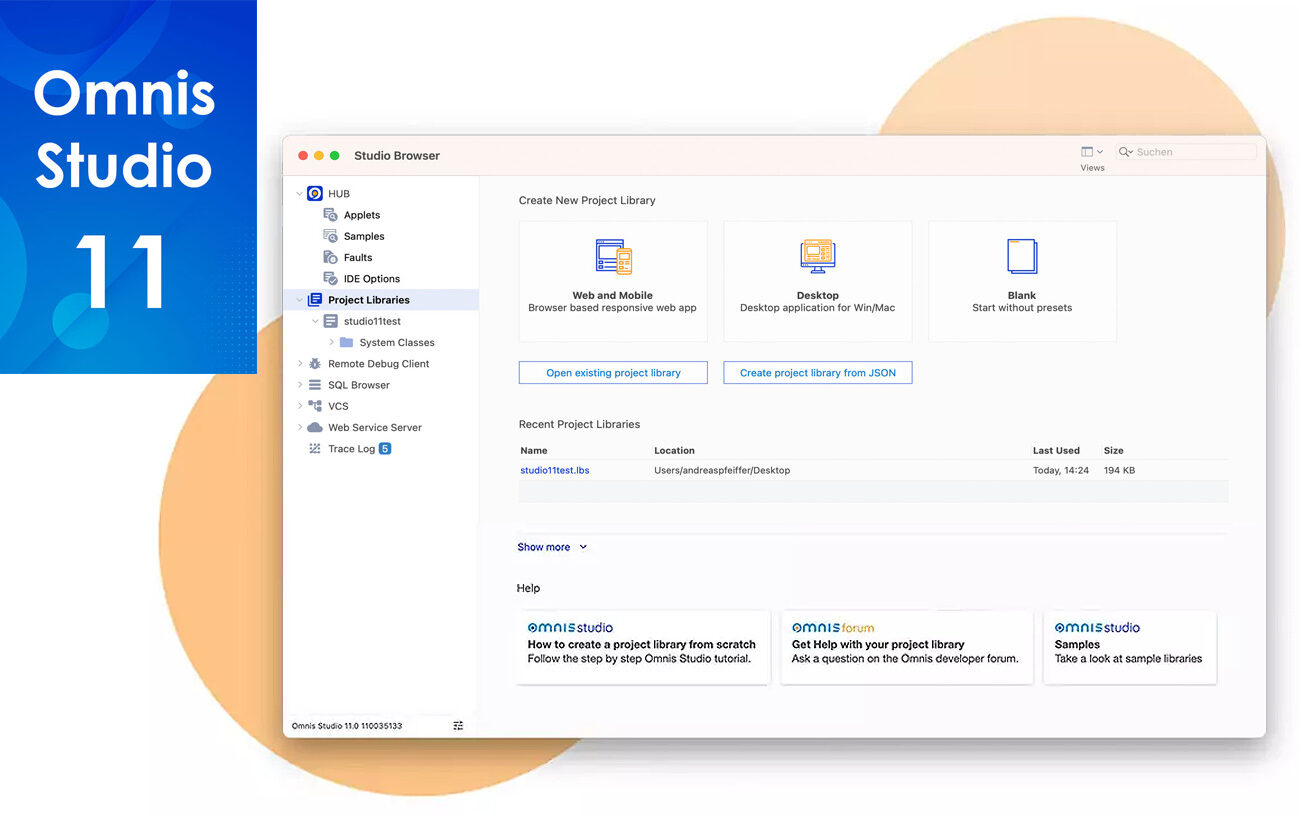1300x818 pixels.
Task: Open the Views dropdown arrow
Action: [1100, 152]
